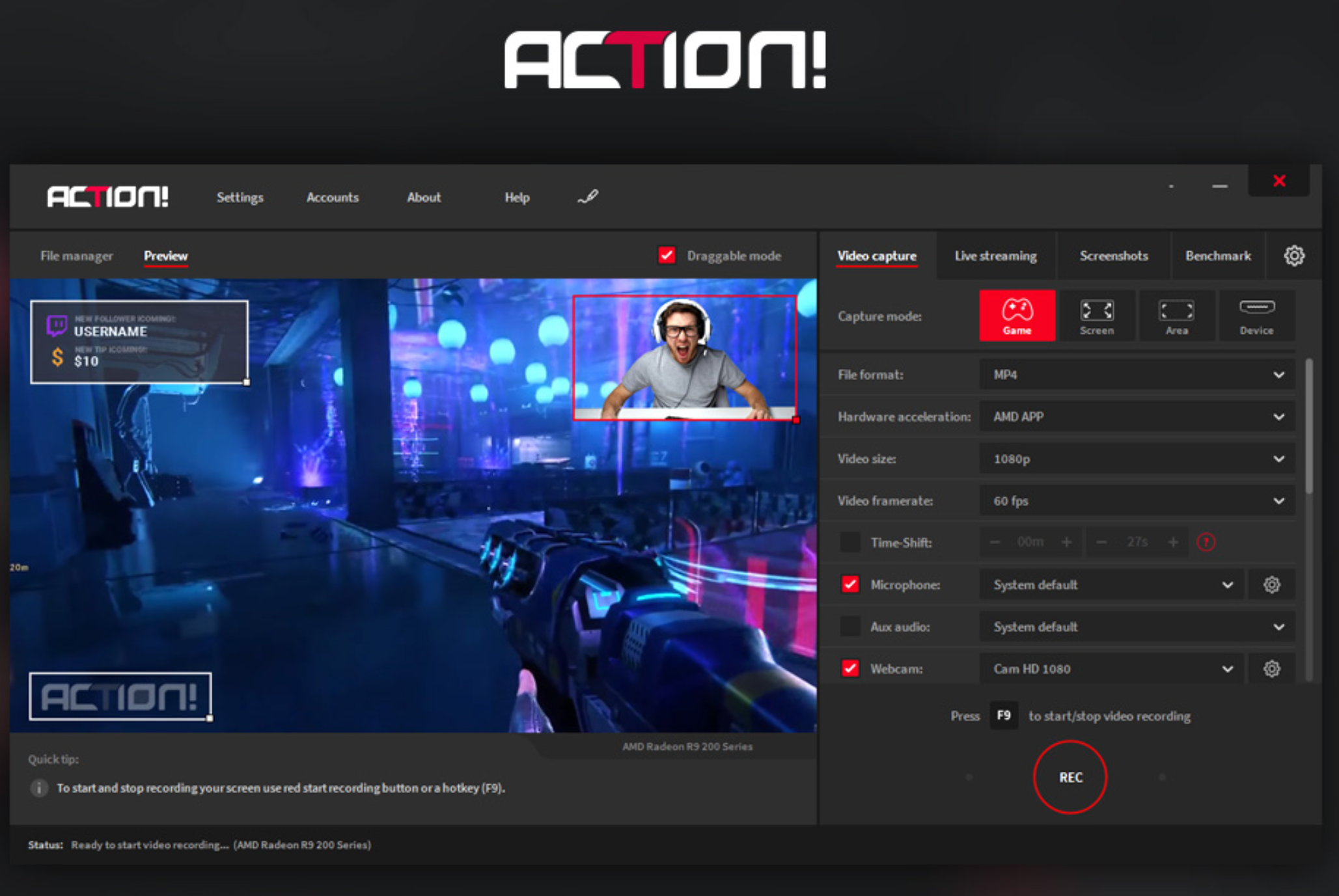Screen dimensions: 1339x896
Task: Open the Accounts menu
Action: [x=333, y=197]
